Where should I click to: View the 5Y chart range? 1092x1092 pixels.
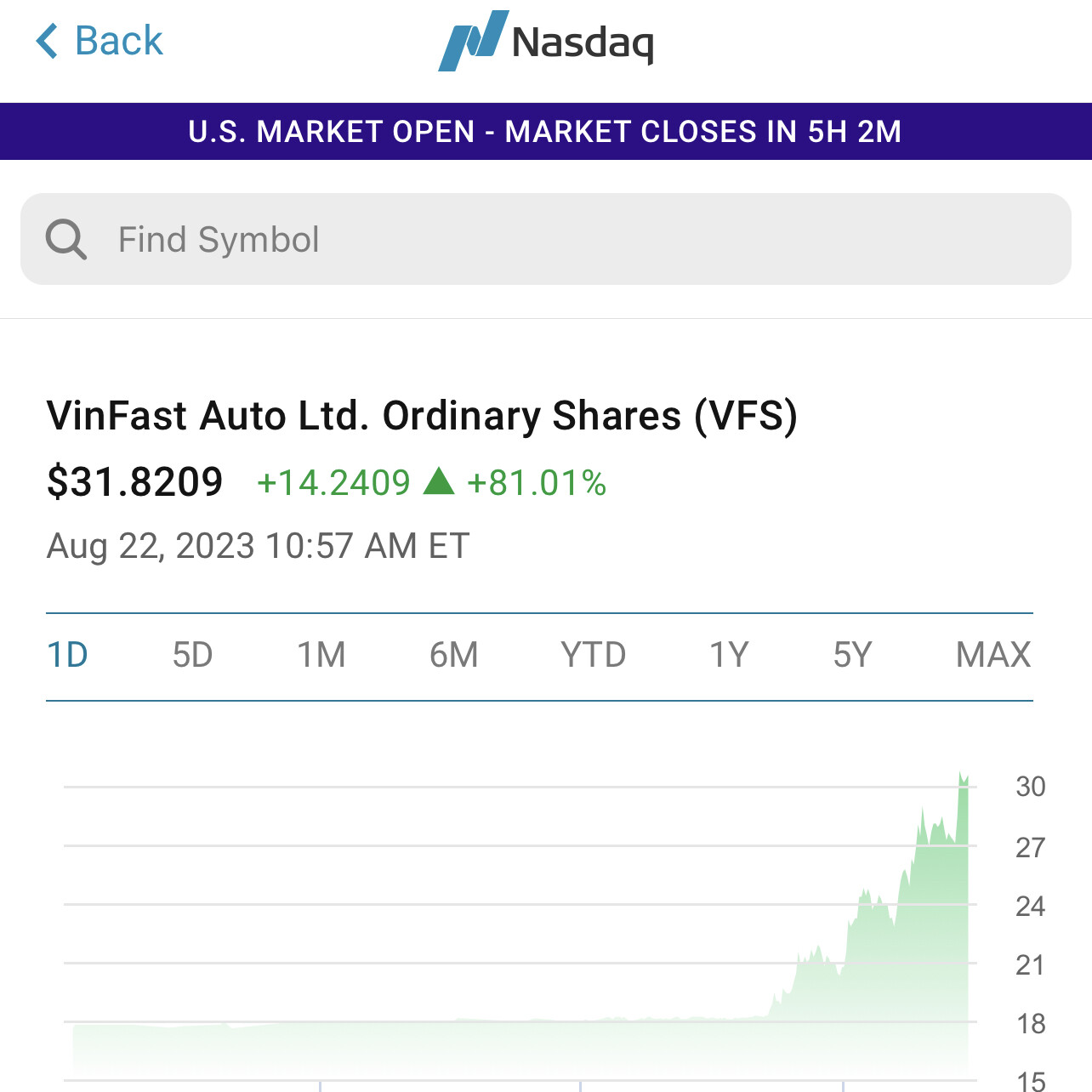tap(853, 656)
